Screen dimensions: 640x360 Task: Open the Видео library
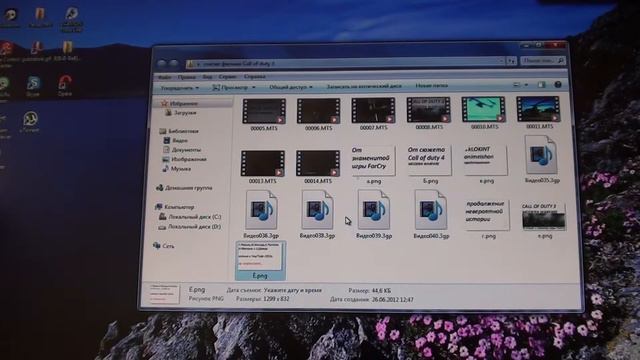[x=180, y=140]
